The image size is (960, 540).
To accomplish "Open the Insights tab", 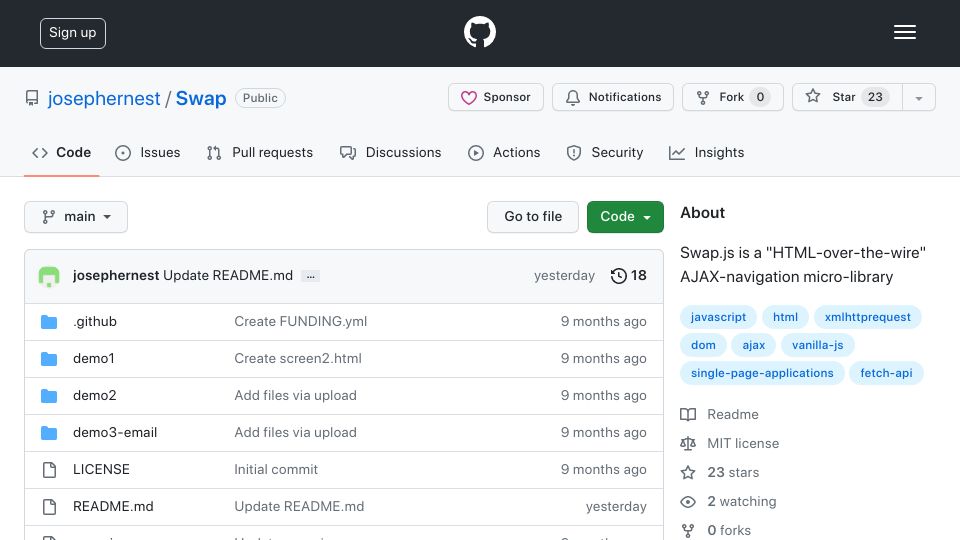I will [707, 152].
